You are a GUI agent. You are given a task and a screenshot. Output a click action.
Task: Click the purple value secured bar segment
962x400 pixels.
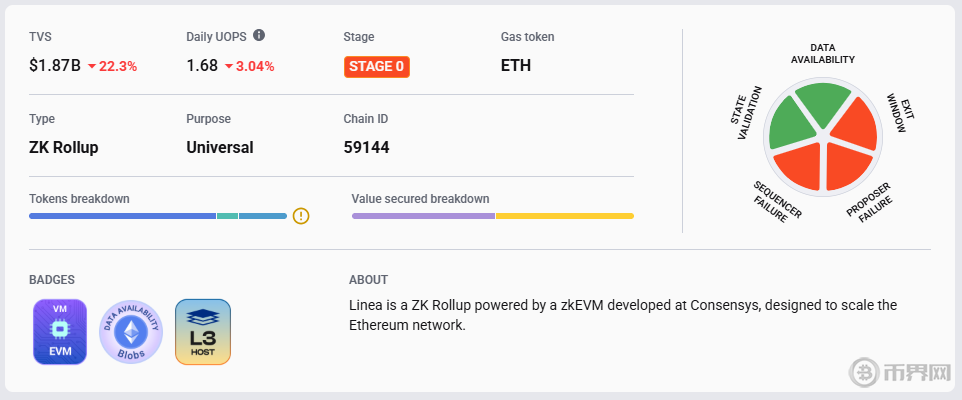click(423, 215)
